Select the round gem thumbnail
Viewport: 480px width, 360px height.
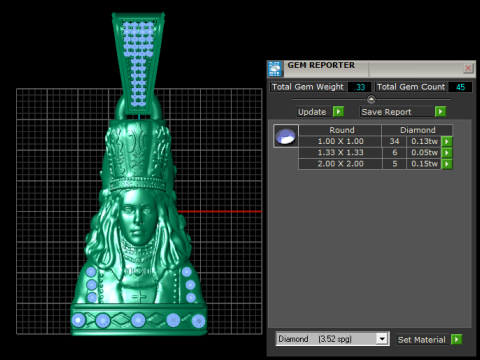pos(286,136)
